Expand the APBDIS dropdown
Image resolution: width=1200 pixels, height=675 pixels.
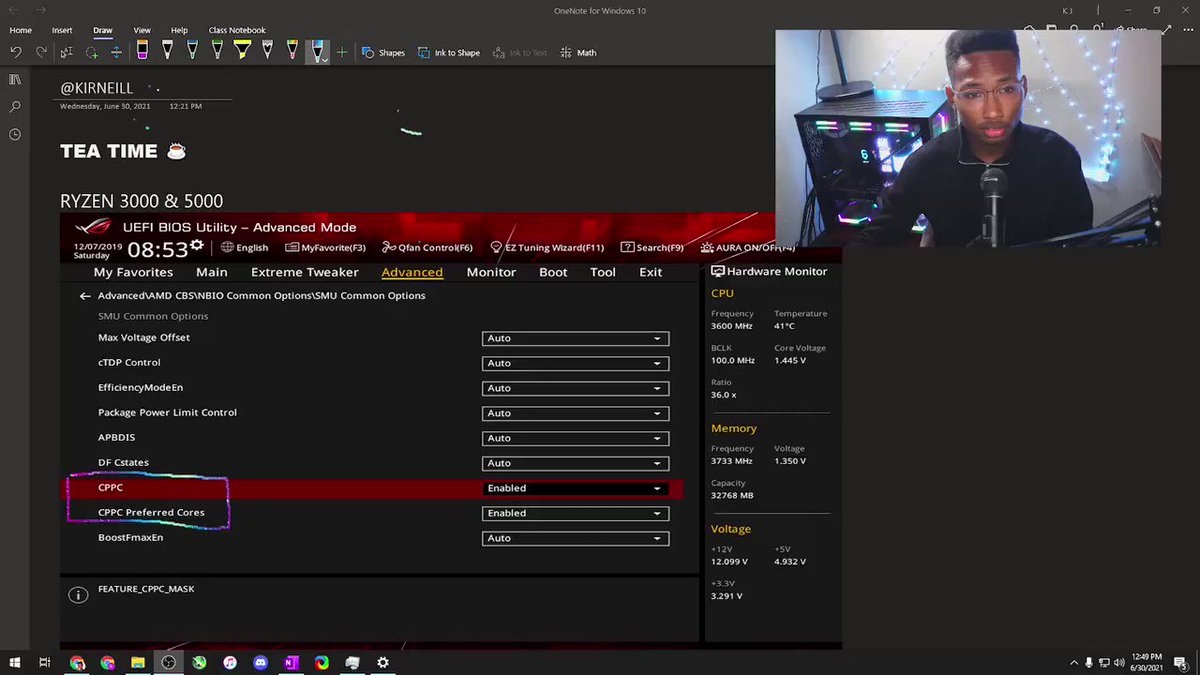pyautogui.click(x=575, y=438)
